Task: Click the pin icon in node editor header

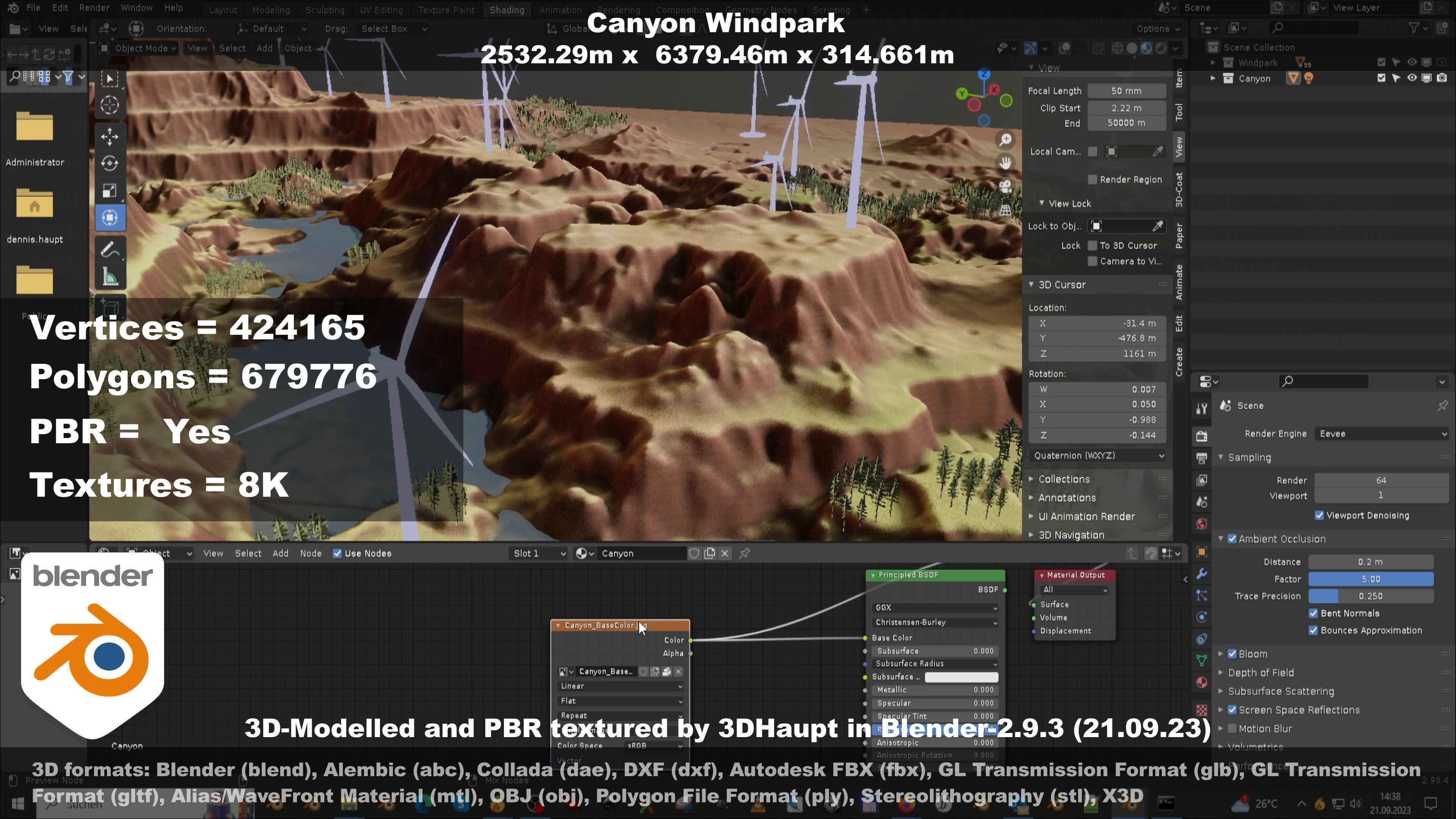Action: tap(745, 553)
